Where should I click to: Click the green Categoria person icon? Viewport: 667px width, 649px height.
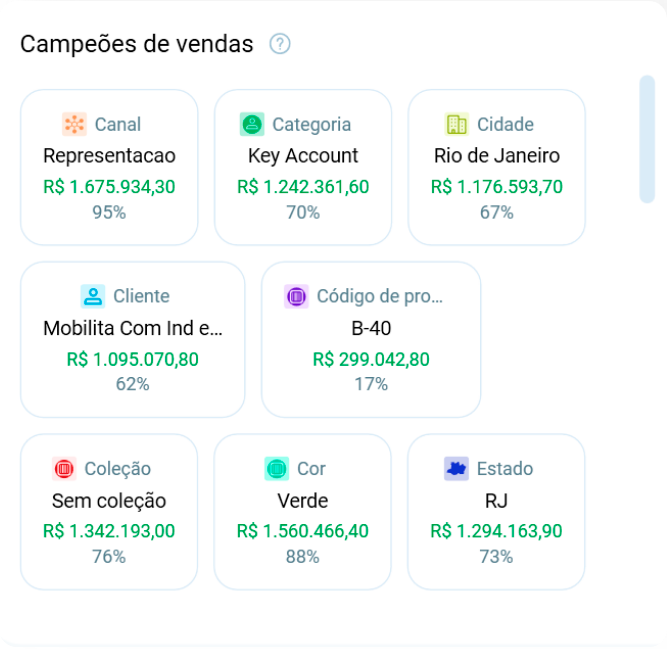click(252, 124)
